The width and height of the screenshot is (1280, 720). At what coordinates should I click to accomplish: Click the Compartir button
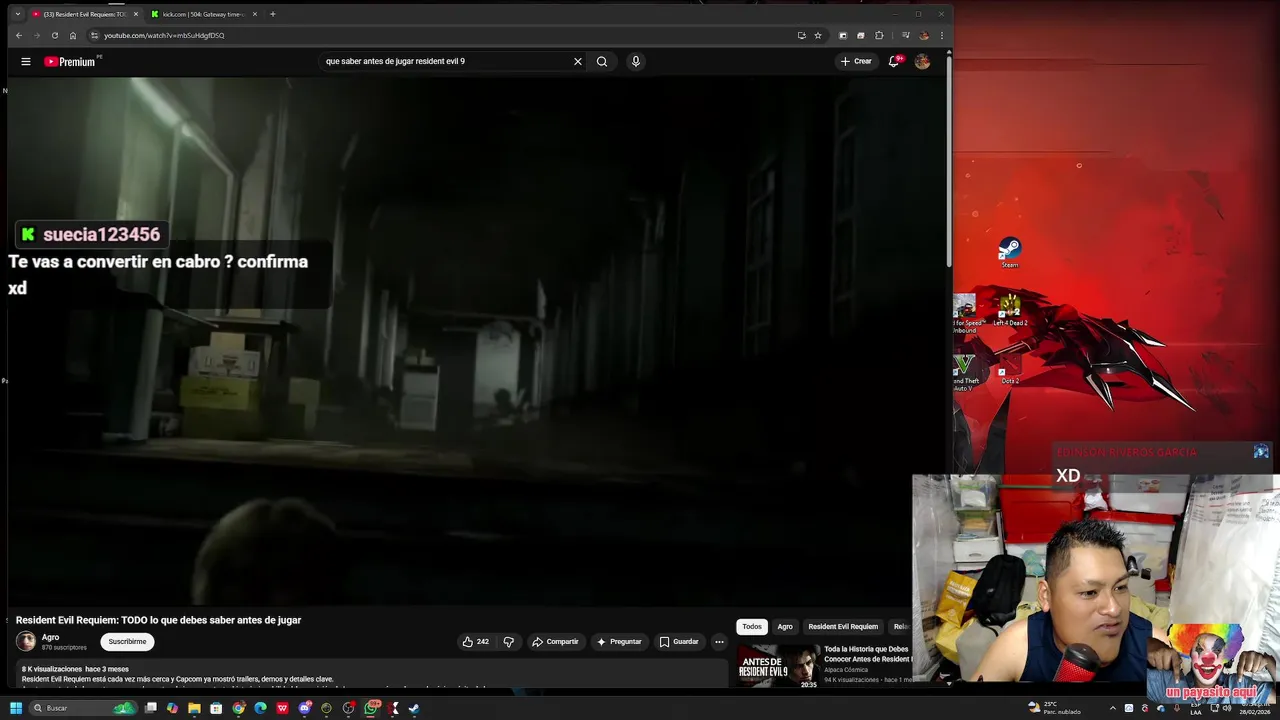pyautogui.click(x=555, y=641)
